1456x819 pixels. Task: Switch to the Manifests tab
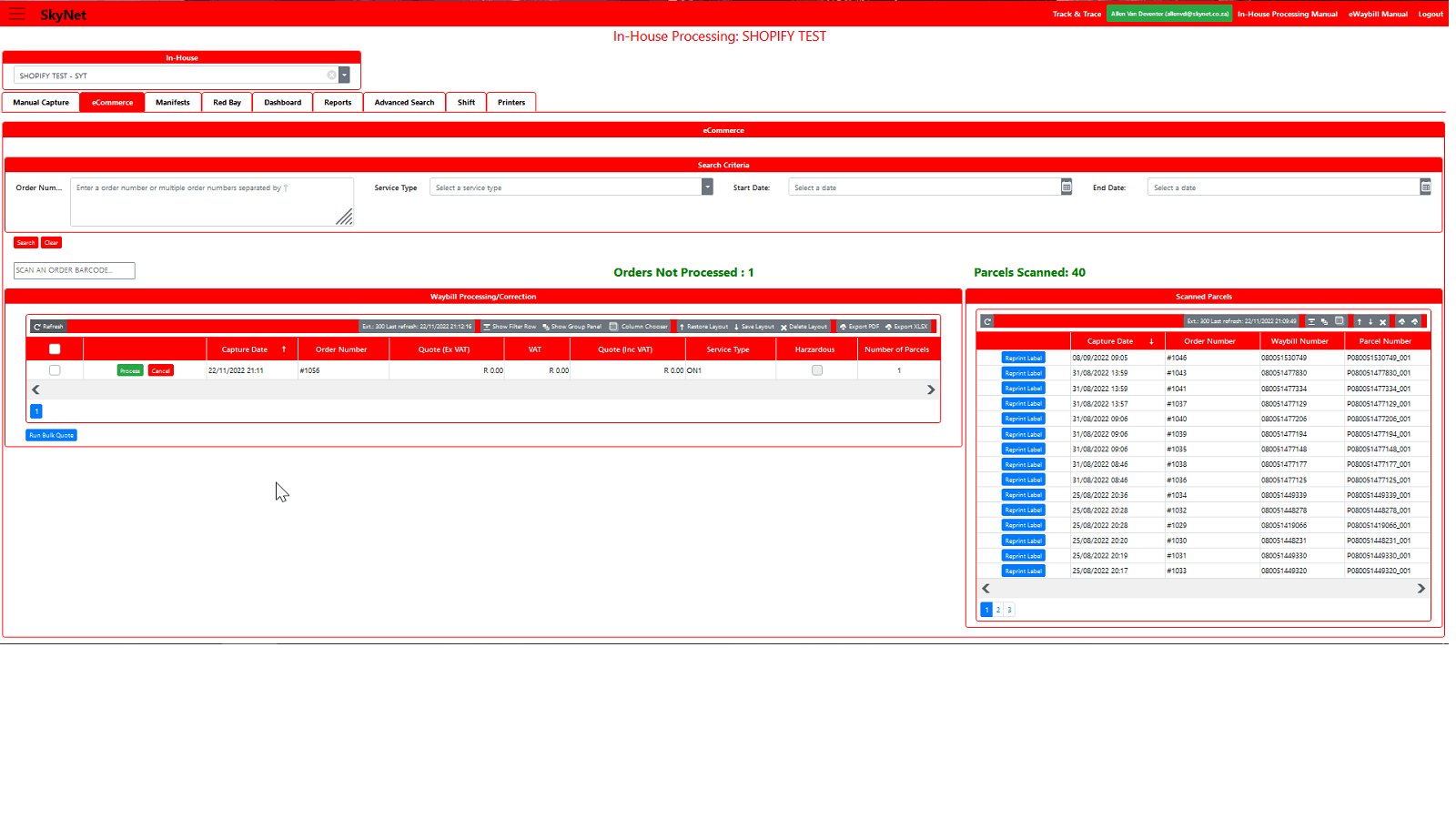pos(172,102)
